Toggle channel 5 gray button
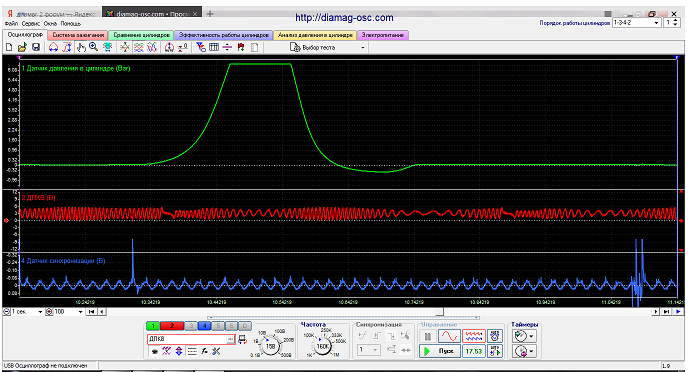 click(218, 326)
